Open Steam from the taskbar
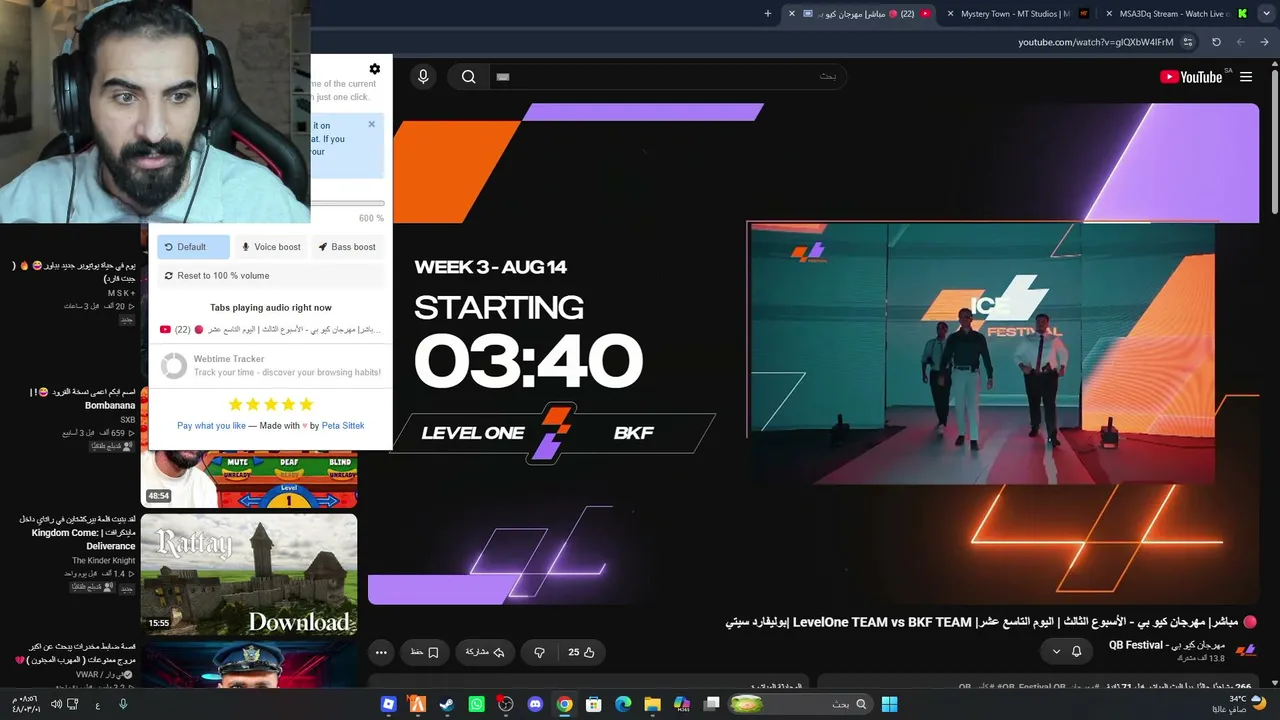This screenshot has height=720, width=1280. pos(447,704)
